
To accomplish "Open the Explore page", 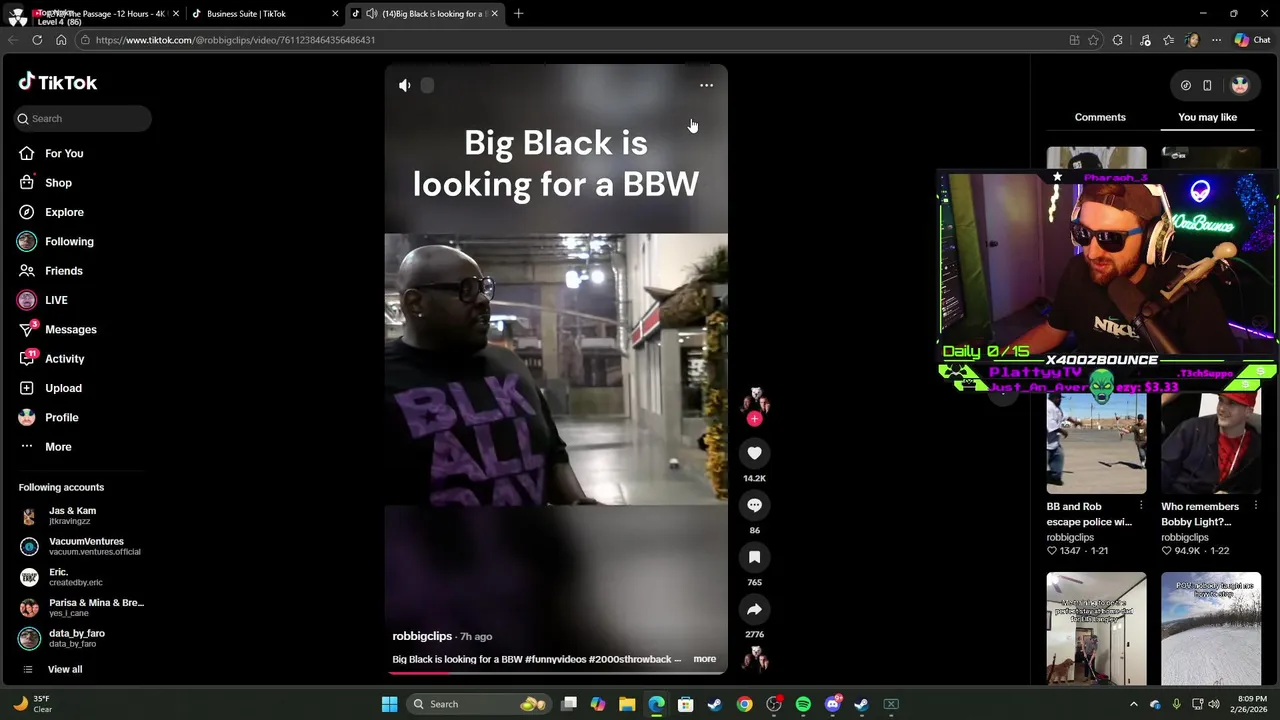I will 64,212.
